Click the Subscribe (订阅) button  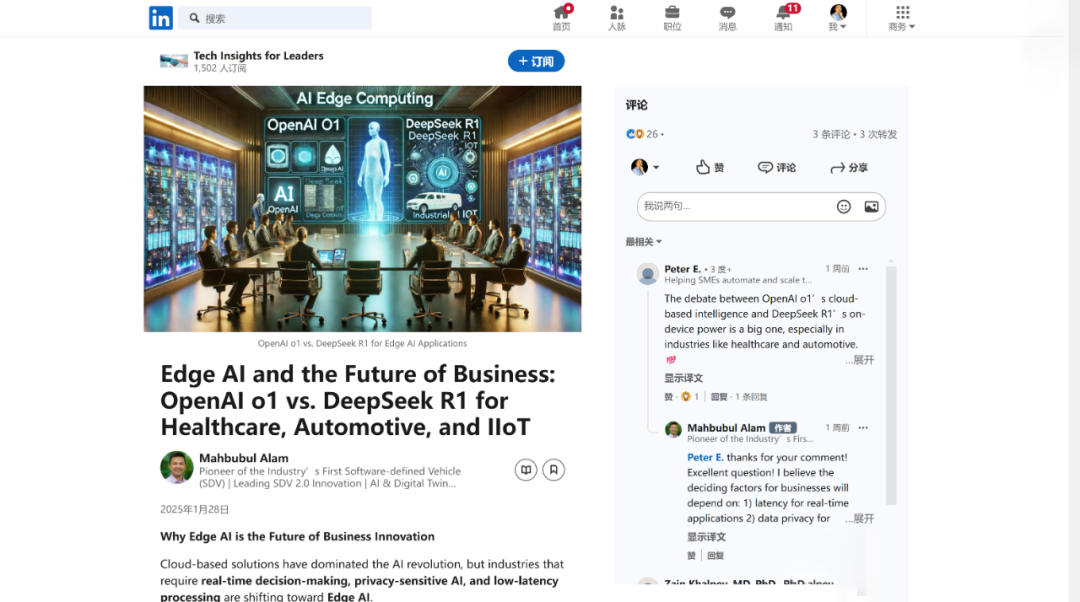pos(536,61)
